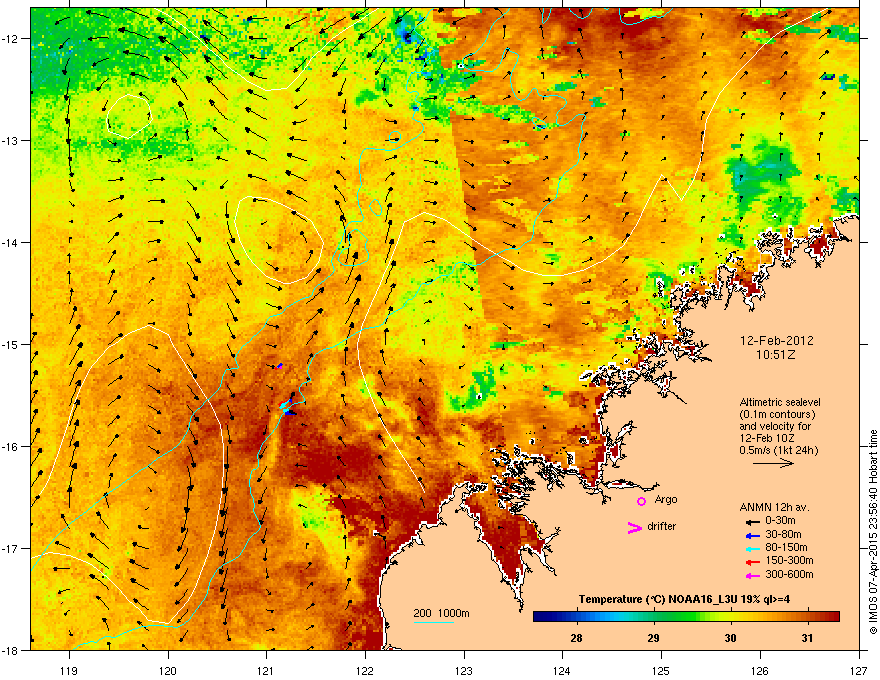Click the '(0.1m contours)' text
The image size is (880, 680).
(777, 415)
